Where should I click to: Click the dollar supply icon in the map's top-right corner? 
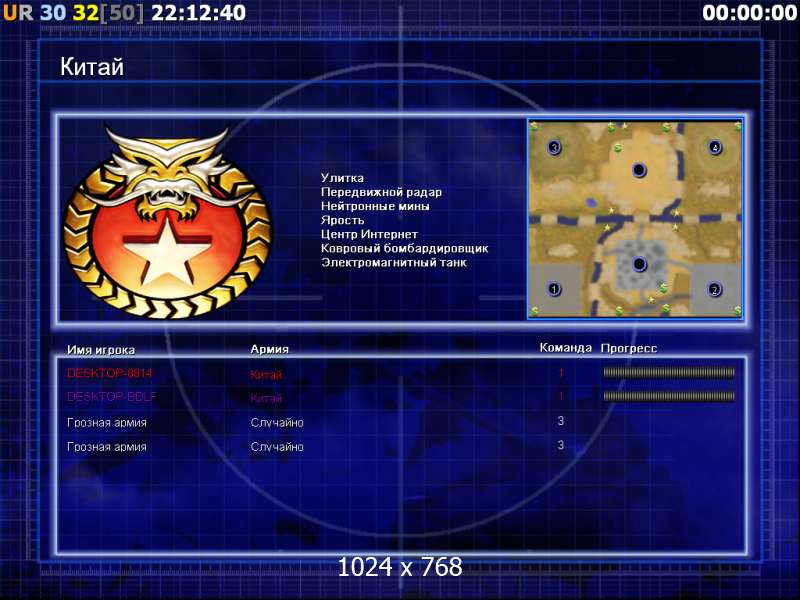(738, 126)
